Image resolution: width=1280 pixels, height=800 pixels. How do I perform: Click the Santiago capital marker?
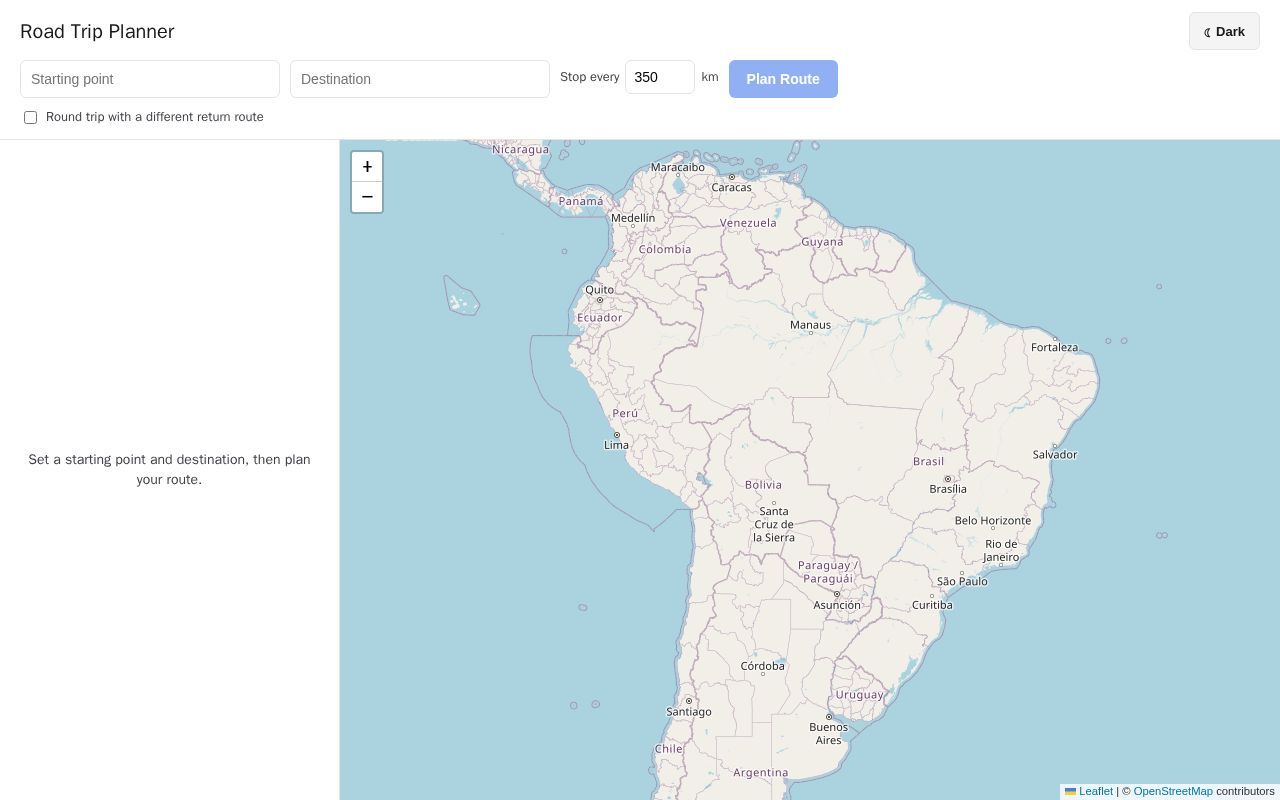689,701
